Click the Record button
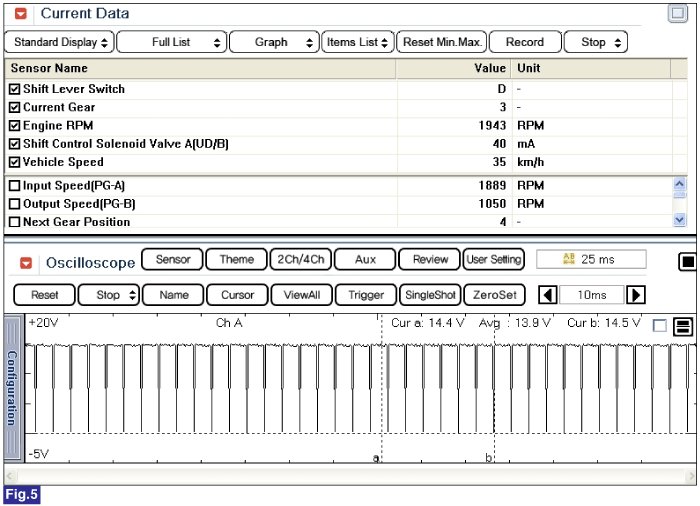700x506 pixels. 524,42
